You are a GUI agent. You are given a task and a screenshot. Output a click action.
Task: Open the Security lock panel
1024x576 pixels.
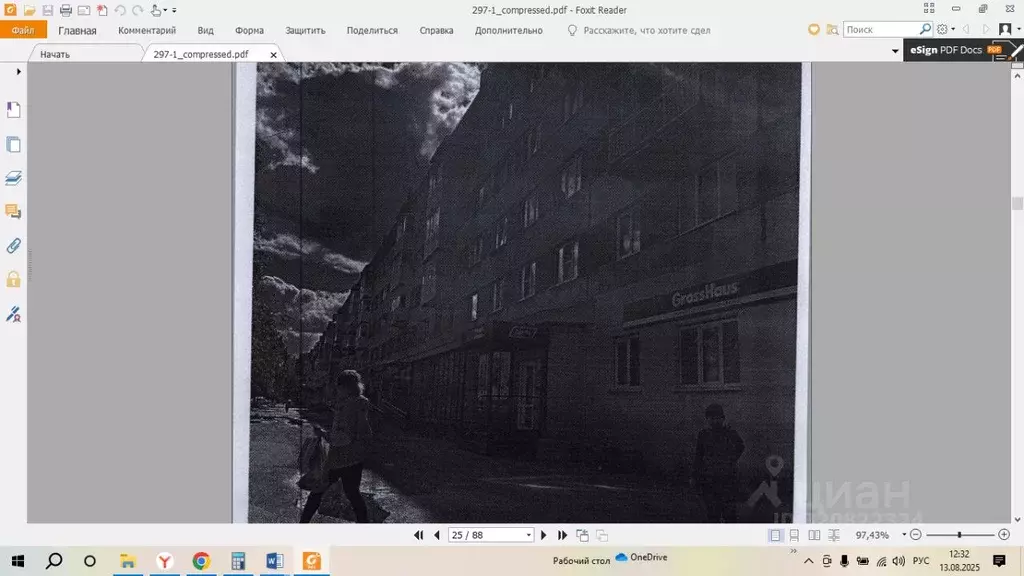13,280
